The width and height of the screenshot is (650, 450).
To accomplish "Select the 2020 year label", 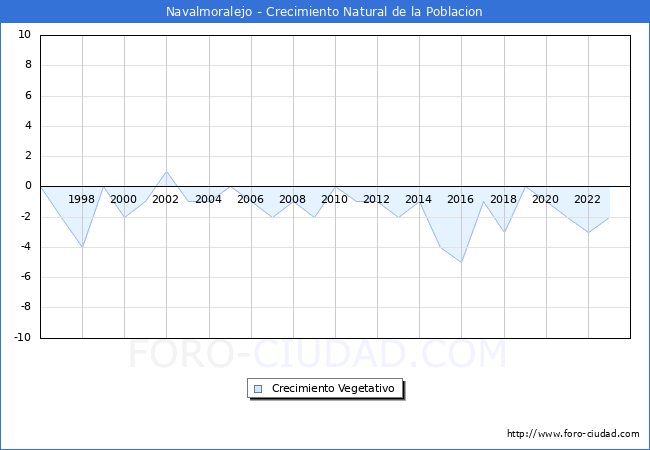I will tap(545, 199).
